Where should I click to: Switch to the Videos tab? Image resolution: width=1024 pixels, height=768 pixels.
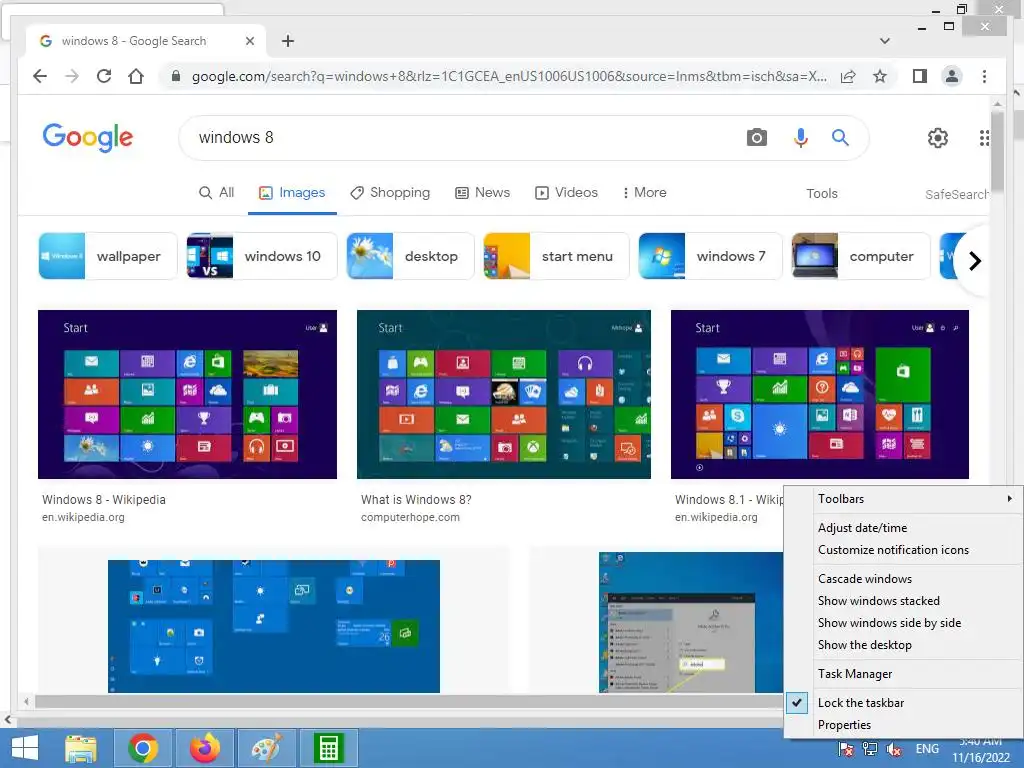click(x=566, y=193)
